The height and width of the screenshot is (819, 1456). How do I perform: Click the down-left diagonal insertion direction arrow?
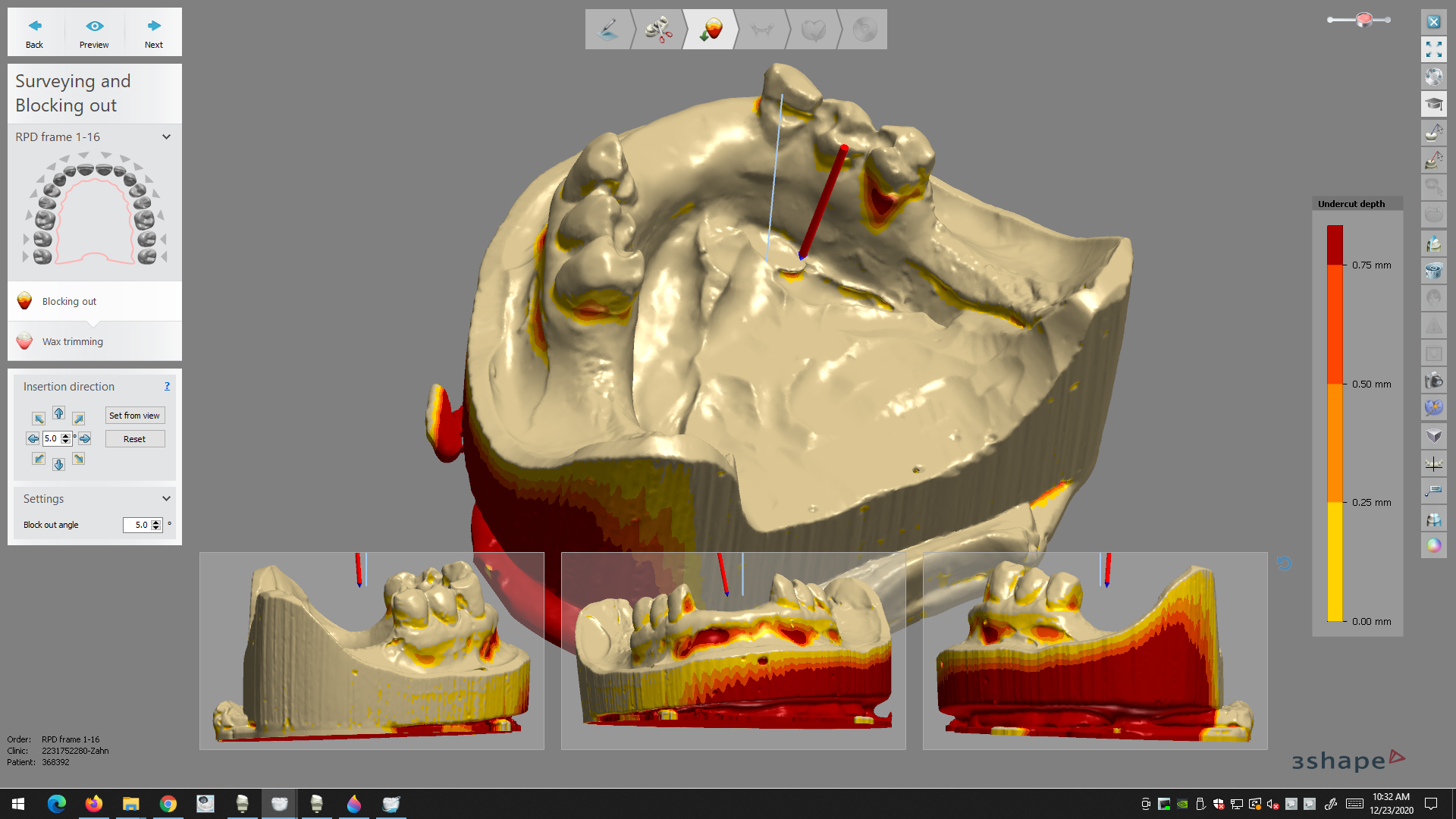[39, 459]
